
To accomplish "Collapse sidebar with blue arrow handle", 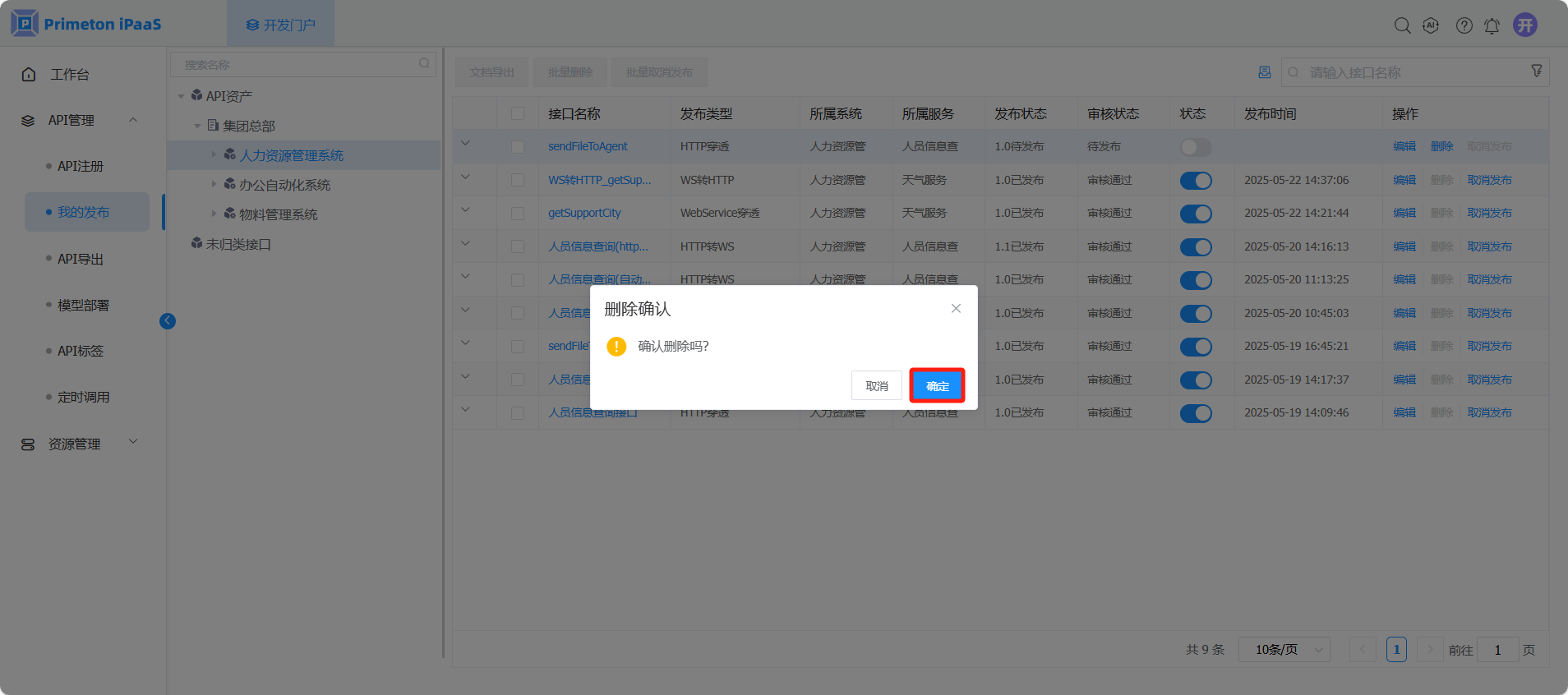I will 168,321.
